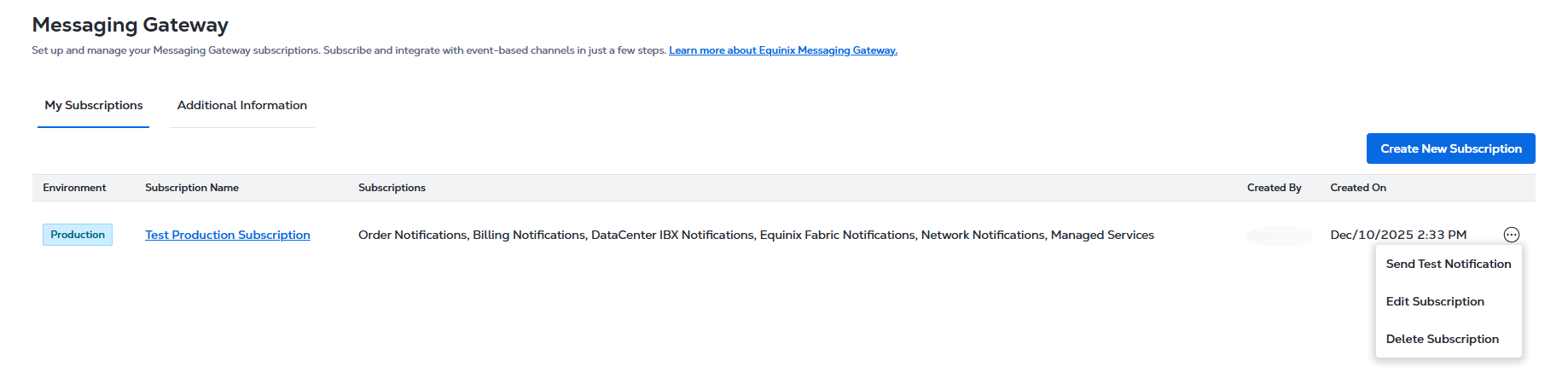Click the Subscriptions column header

[x=392, y=188]
